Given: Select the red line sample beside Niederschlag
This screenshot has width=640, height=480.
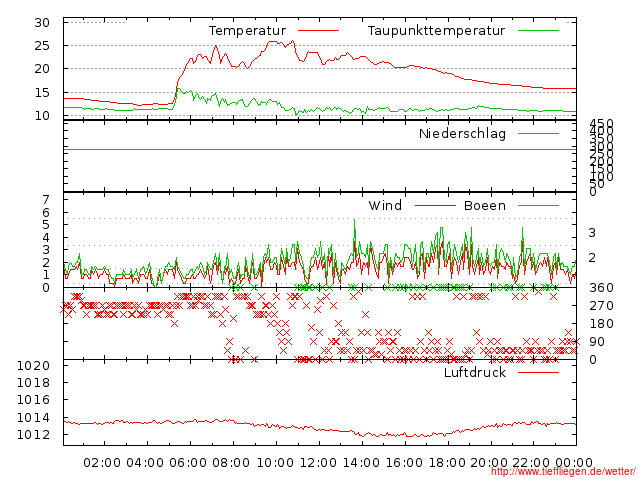Looking at the screenshot, I should (x=538, y=133).
